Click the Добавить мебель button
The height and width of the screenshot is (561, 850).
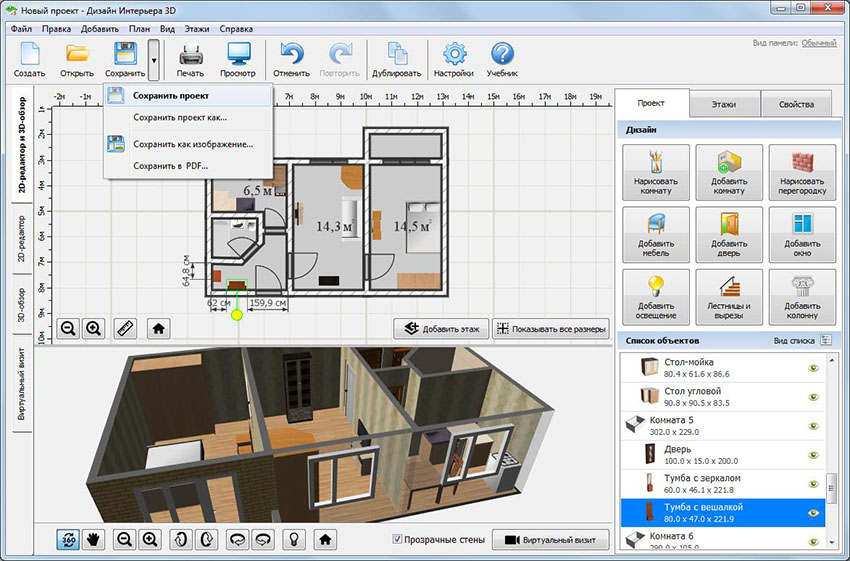656,235
